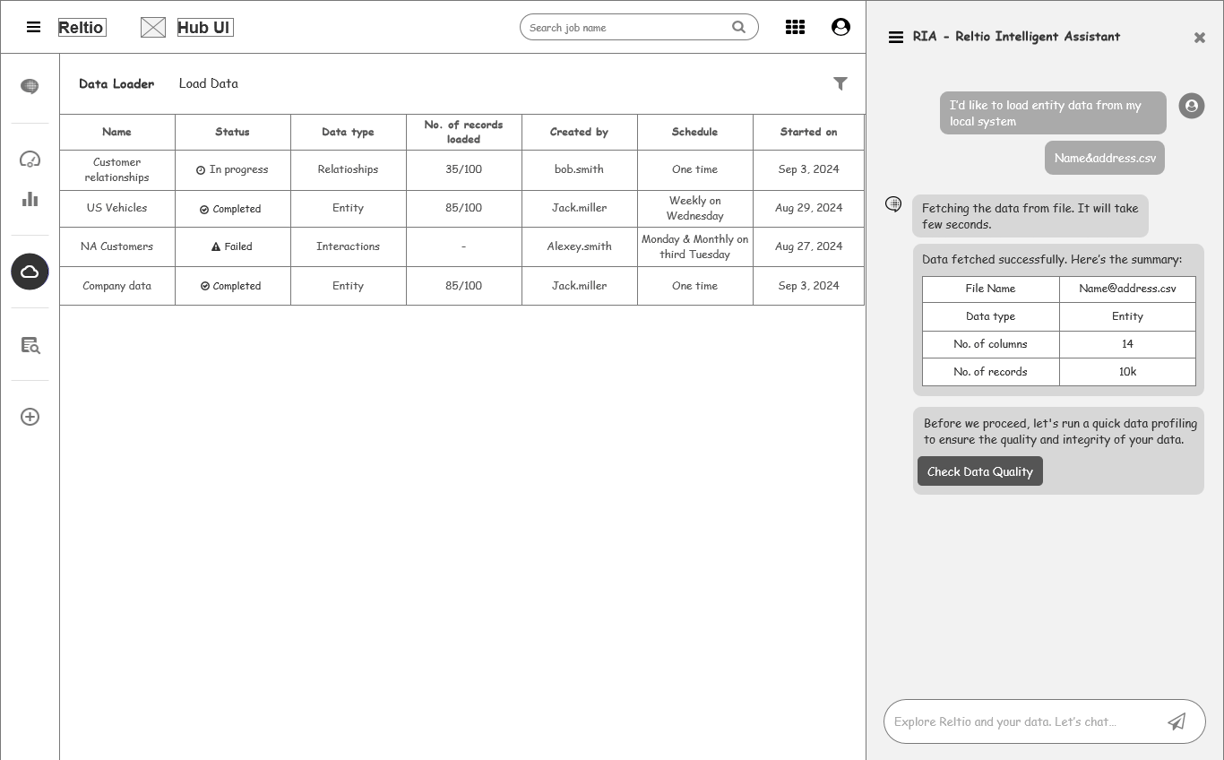This screenshot has width=1224, height=760.
Task: Open the apps grid launcher
Action: [x=795, y=27]
